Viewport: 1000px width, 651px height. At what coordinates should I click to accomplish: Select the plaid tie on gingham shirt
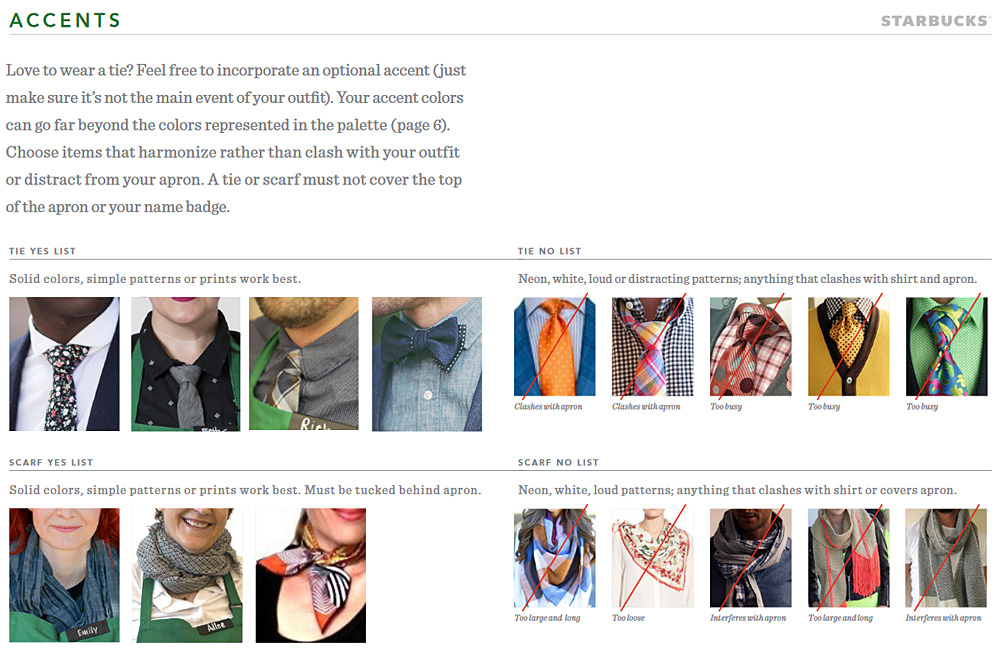point(652,347)
